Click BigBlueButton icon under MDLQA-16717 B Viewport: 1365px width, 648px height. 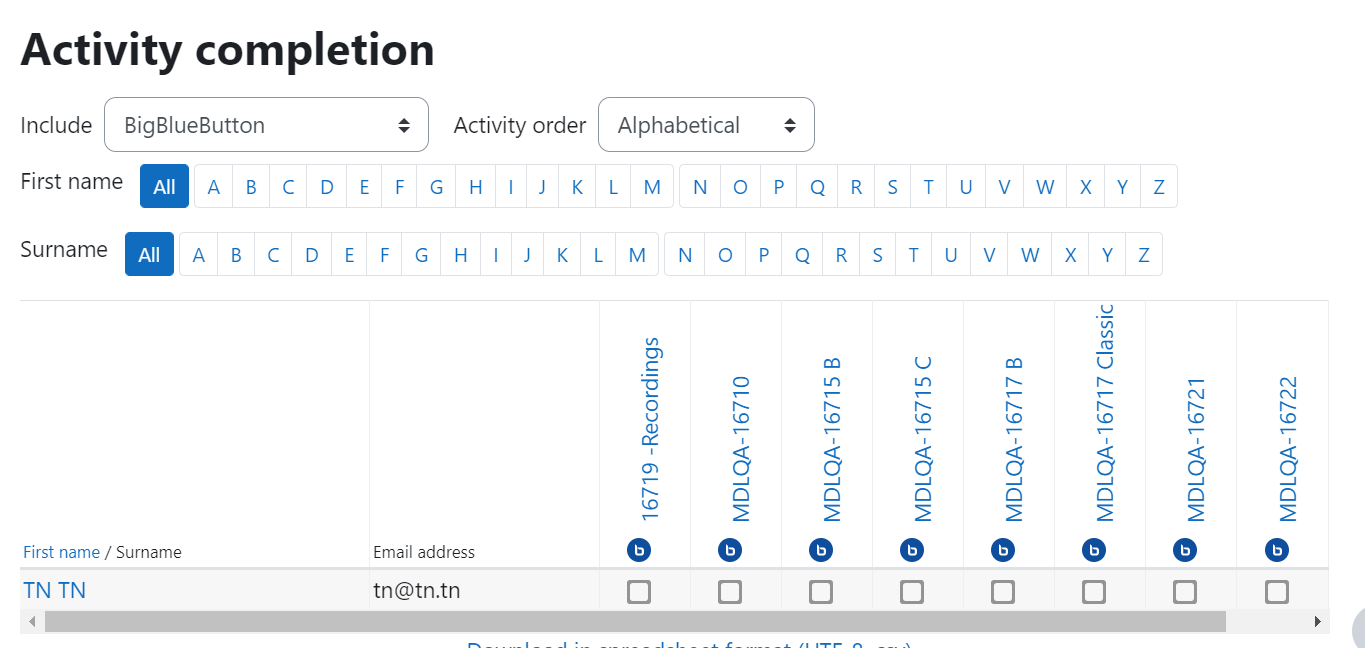[1003, 550]
